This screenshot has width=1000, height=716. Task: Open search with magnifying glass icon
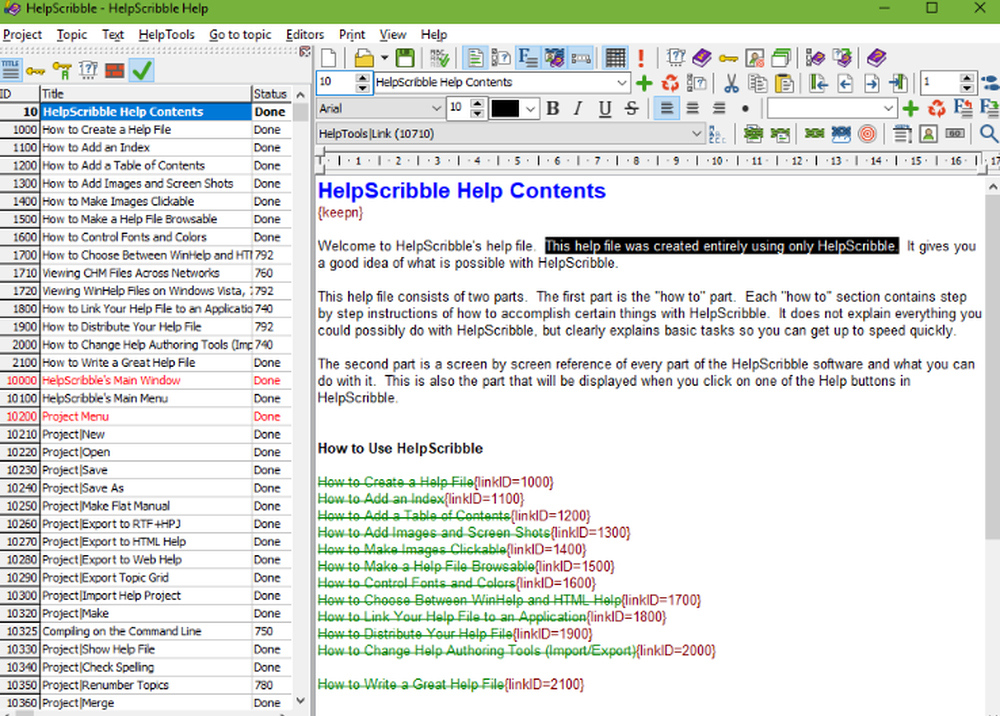pos(989,134)
